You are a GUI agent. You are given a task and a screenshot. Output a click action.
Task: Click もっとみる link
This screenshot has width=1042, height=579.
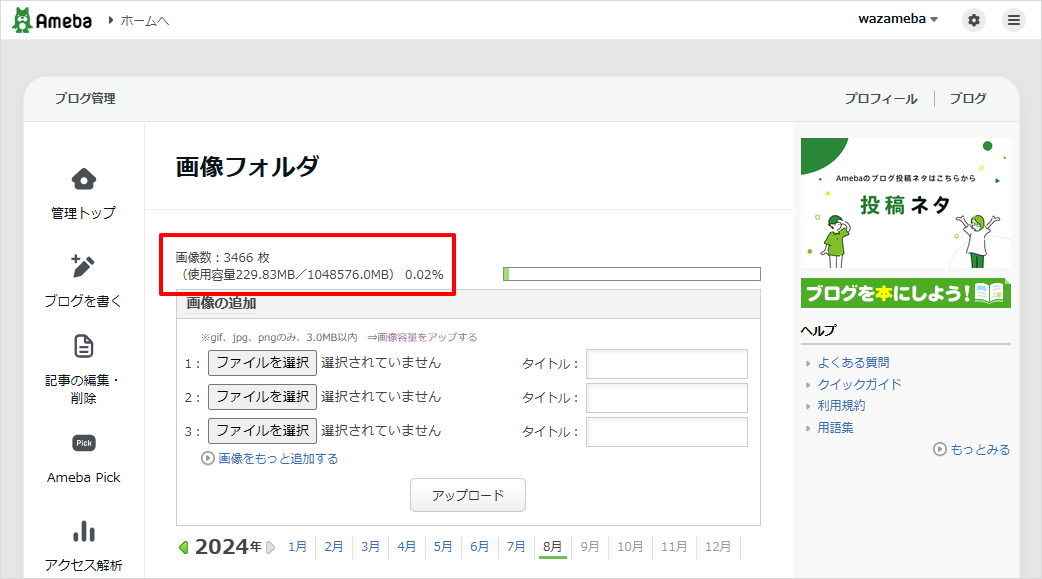(980, 449)
